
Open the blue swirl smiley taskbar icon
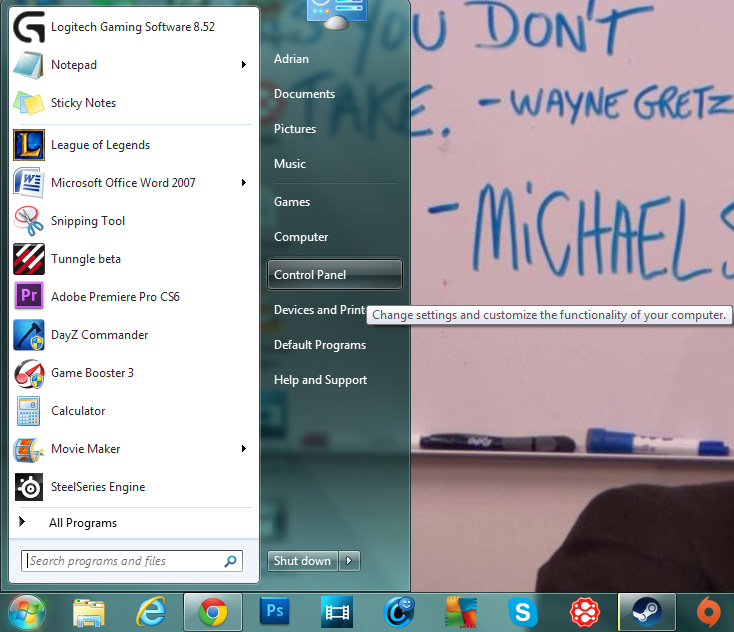pos(399,612)
